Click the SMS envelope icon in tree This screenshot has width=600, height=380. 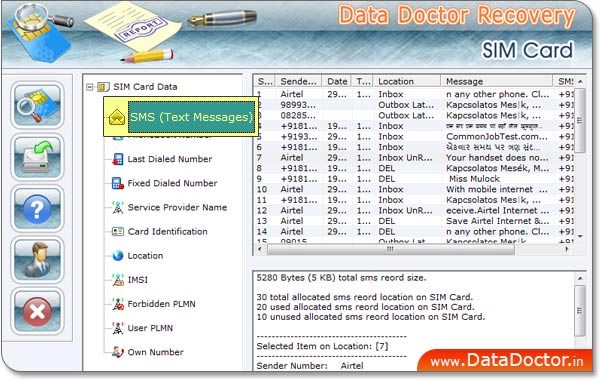click(117, 117)
